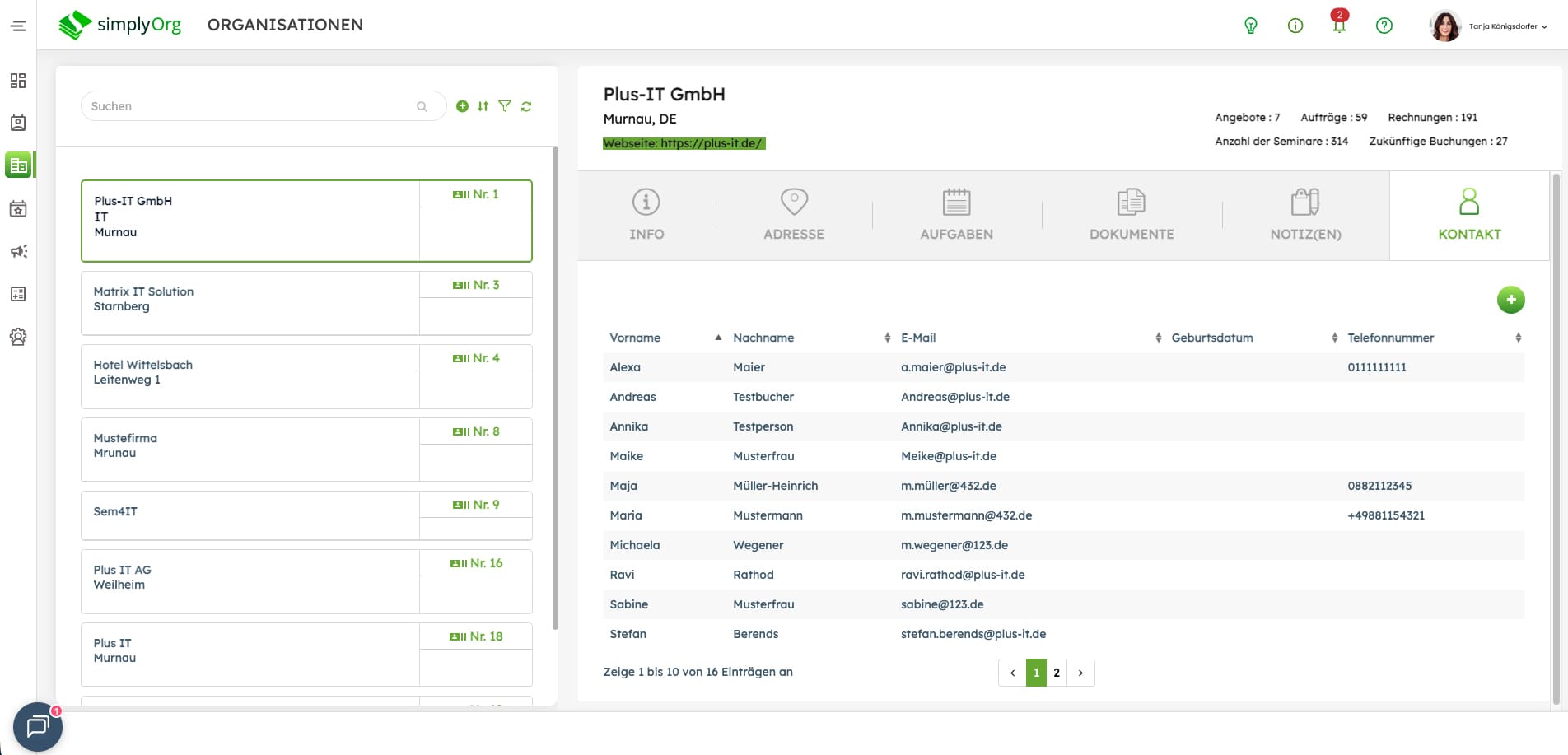
Task: Open the settings gear in sidebar
Action: (x=18, y=337)
